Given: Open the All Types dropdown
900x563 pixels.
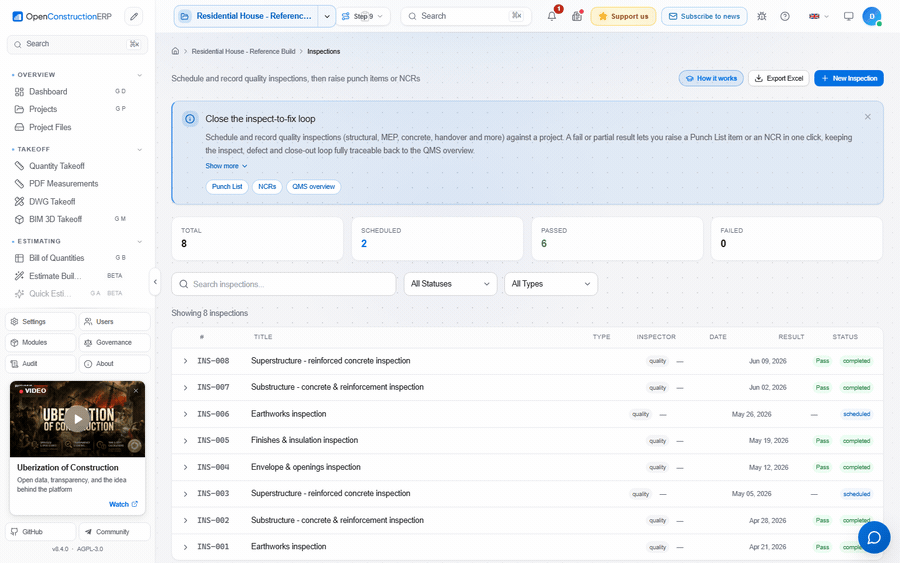Looking at the screenshot, I should click(x=550, y=284).
